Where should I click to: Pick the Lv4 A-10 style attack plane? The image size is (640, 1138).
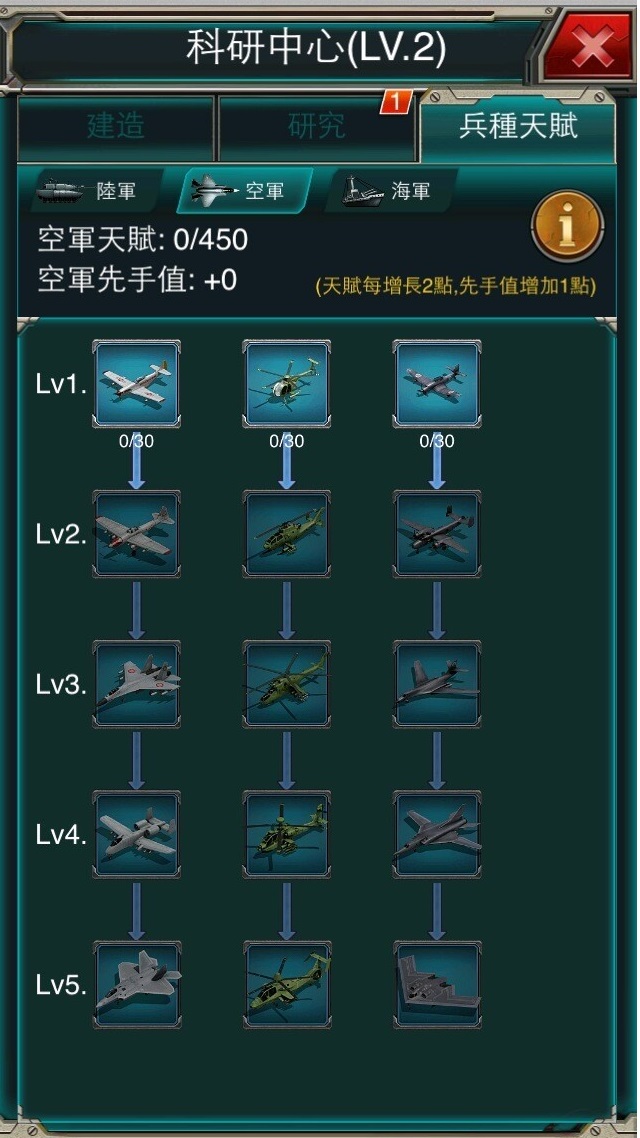(x=136, y=835)
